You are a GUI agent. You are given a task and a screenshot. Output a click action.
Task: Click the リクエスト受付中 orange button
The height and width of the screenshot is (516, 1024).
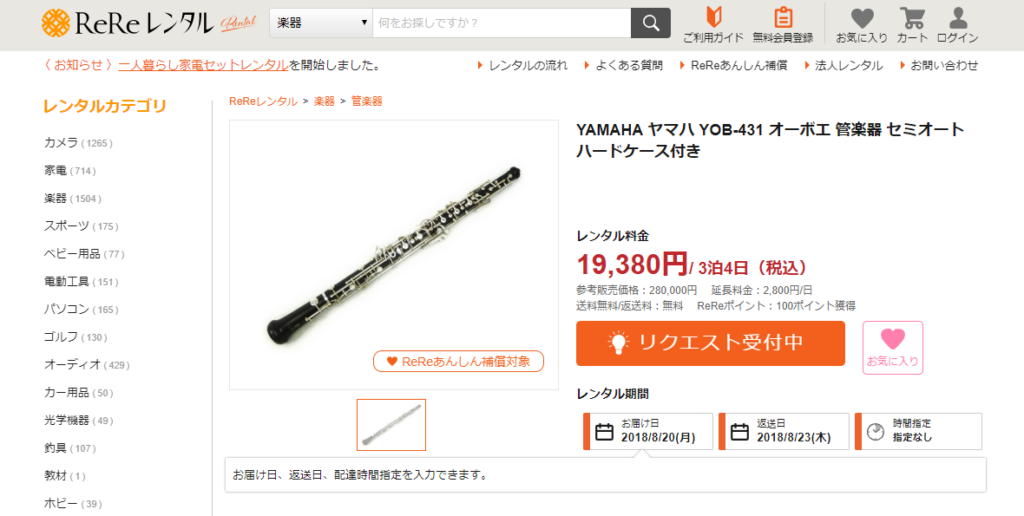point(711,343)
